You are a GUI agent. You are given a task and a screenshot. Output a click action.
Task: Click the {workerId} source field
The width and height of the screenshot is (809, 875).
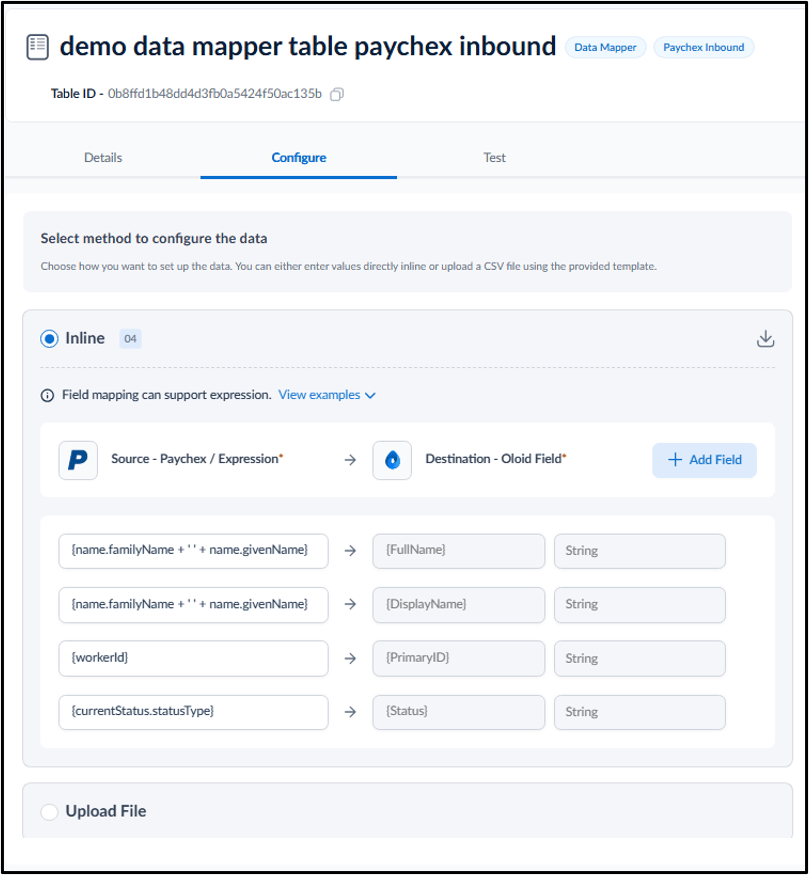click(194, 658)
